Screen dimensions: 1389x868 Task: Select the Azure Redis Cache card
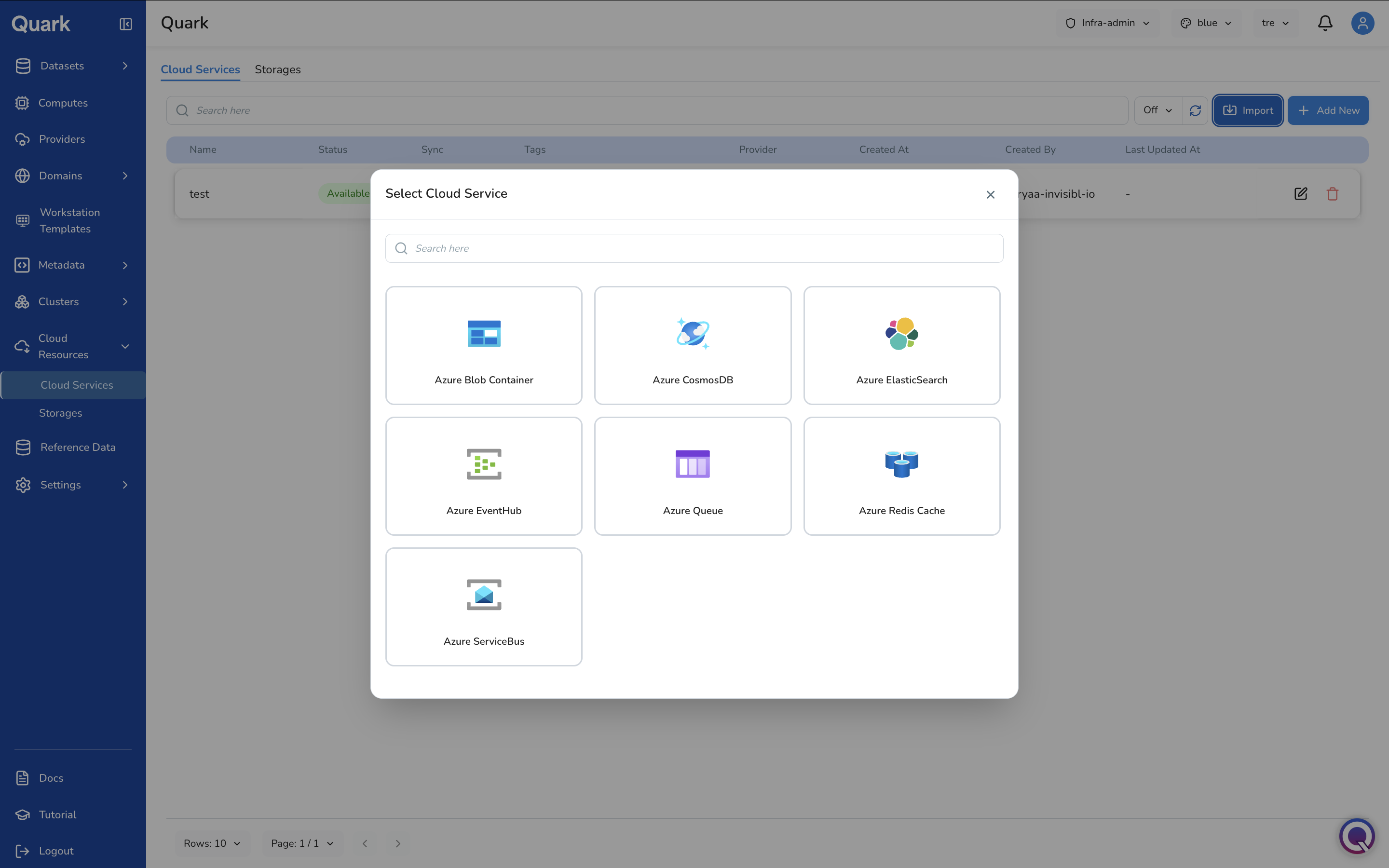click(x=902, y=476)
